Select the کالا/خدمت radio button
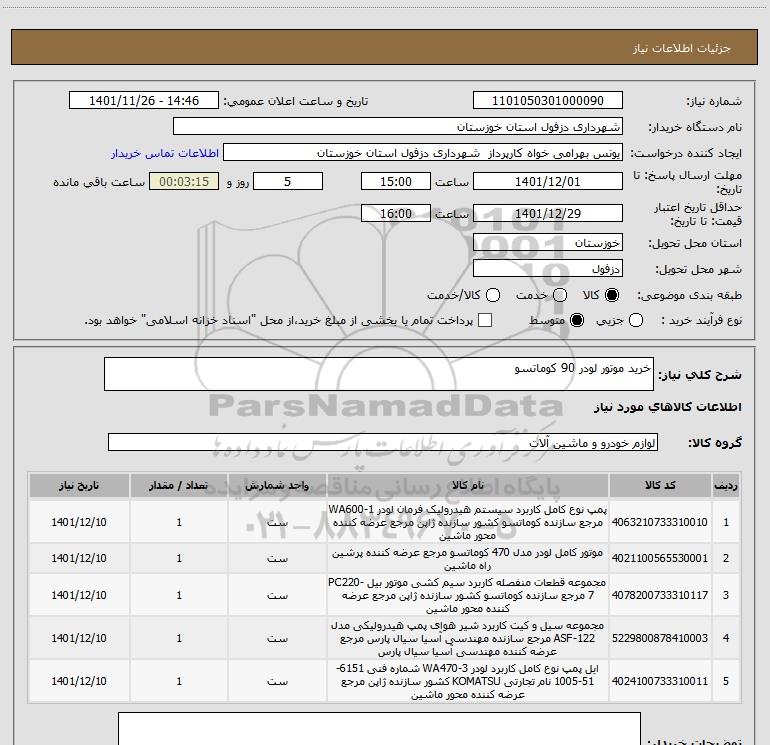The height and width of the screenshot is (745, 770). [x=493, y=295]
